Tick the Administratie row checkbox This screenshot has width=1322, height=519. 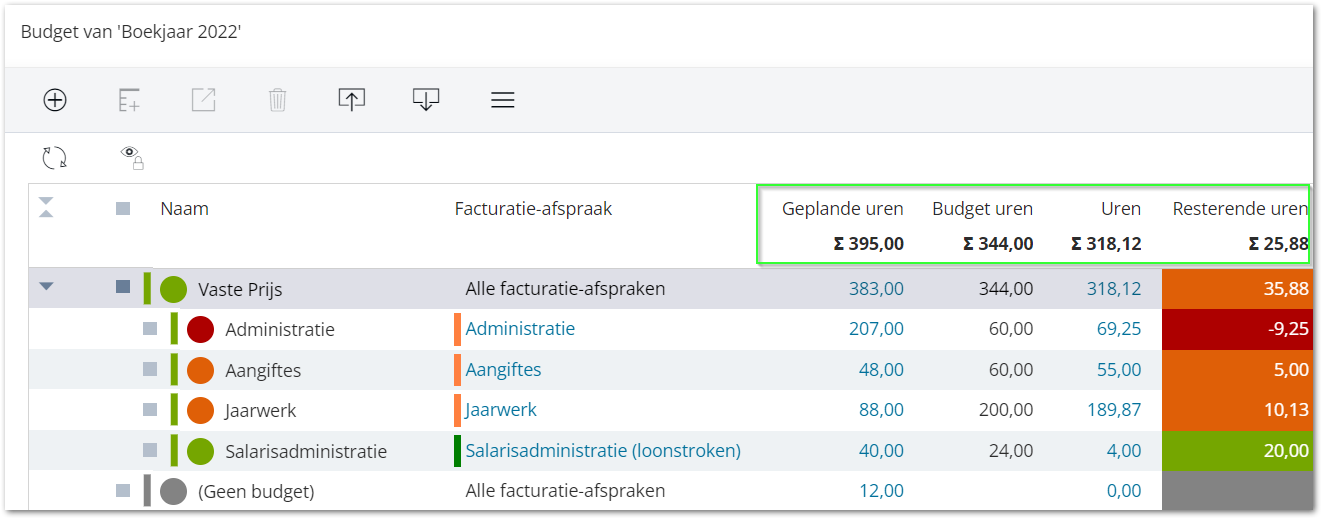(150, 328)
